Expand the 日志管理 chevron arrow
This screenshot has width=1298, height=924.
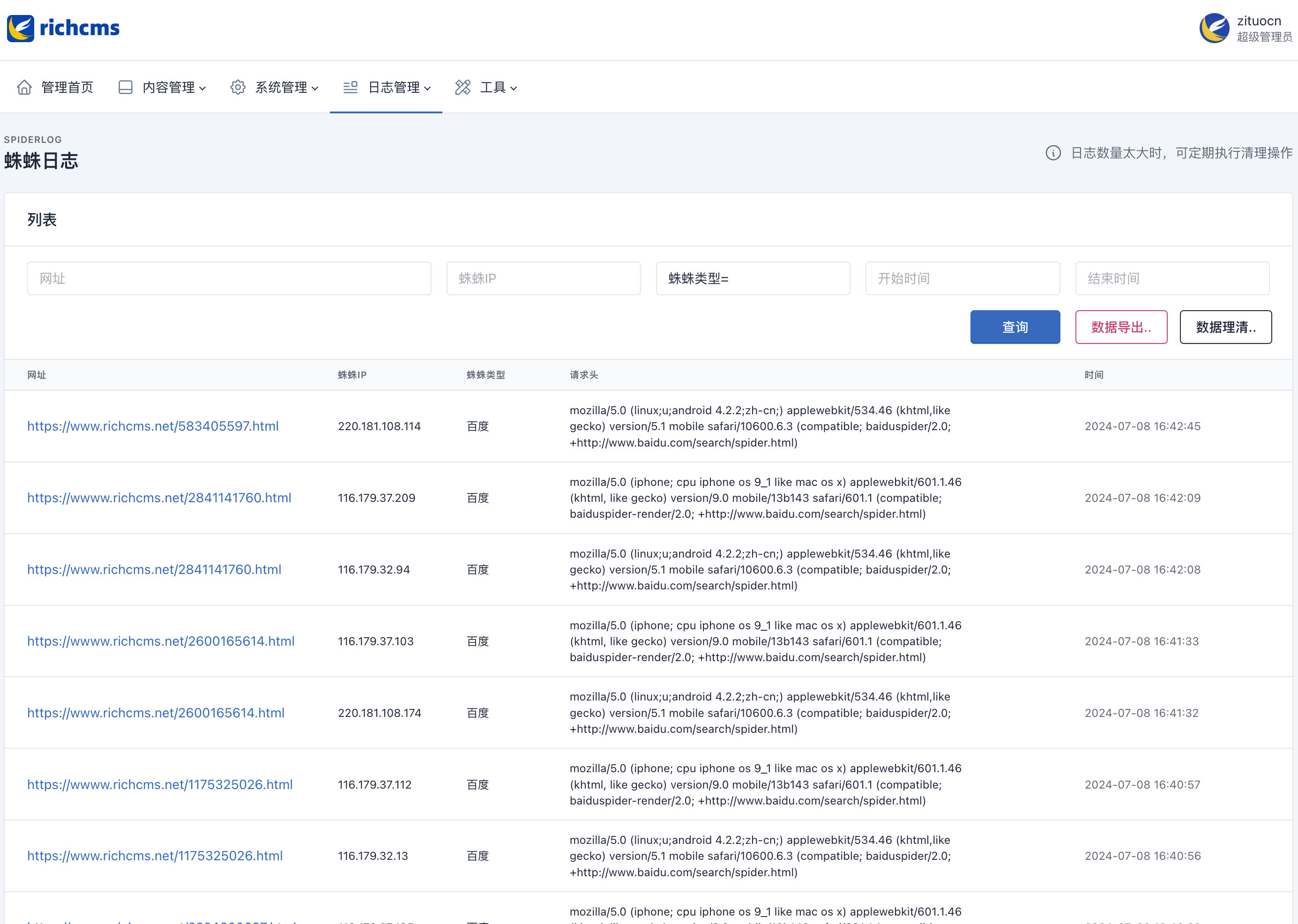(428, 88)
